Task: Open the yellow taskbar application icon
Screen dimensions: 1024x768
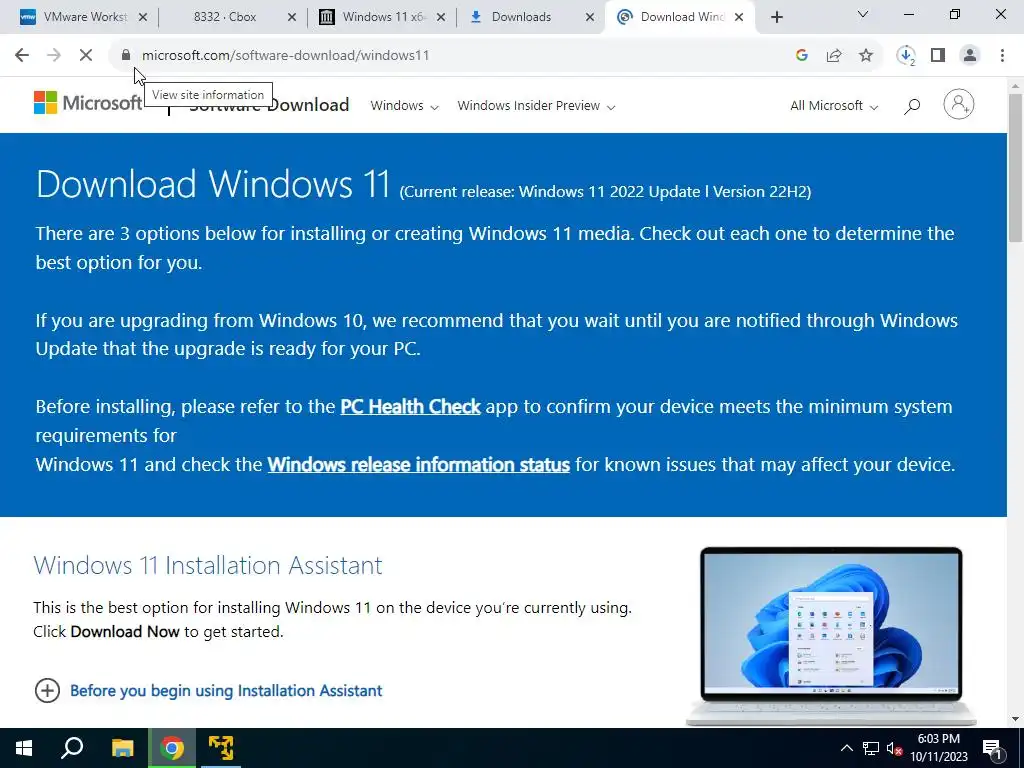Action: (x=221, y=748)
